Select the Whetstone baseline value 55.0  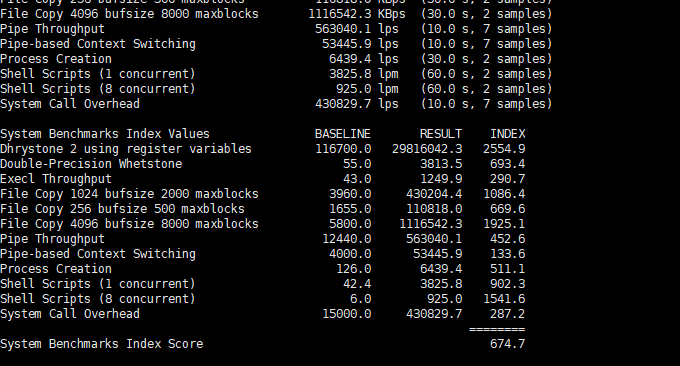pyautogui.click(x=357, y=164)
